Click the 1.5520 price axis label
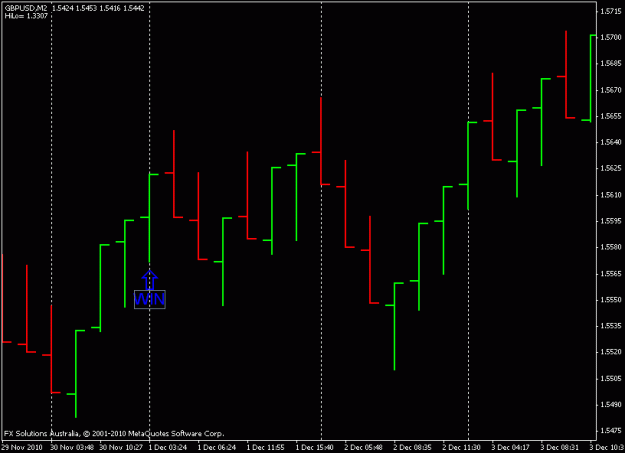This screenshot has width=625, height=453. coord(611,352)
